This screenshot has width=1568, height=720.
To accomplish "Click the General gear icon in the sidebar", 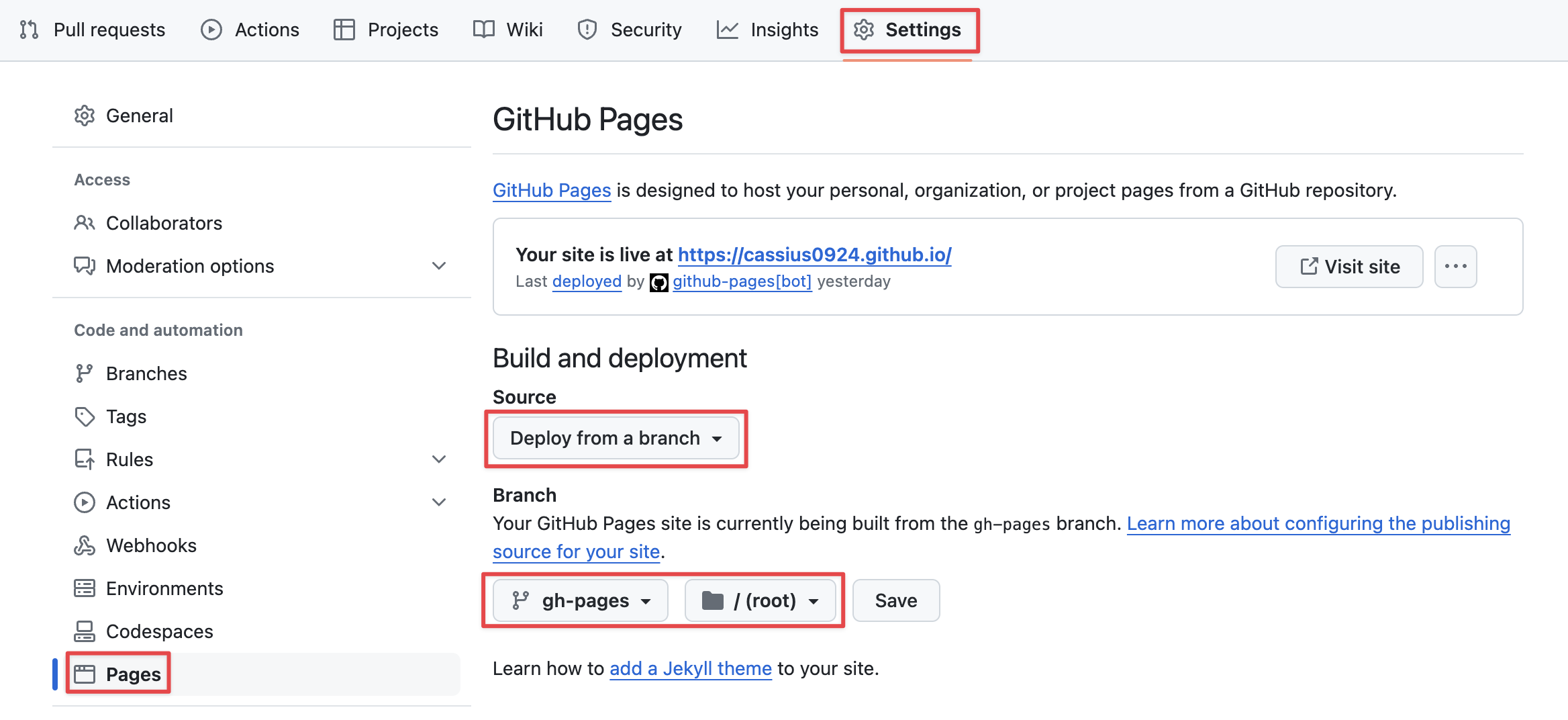I will pos(85,116).
